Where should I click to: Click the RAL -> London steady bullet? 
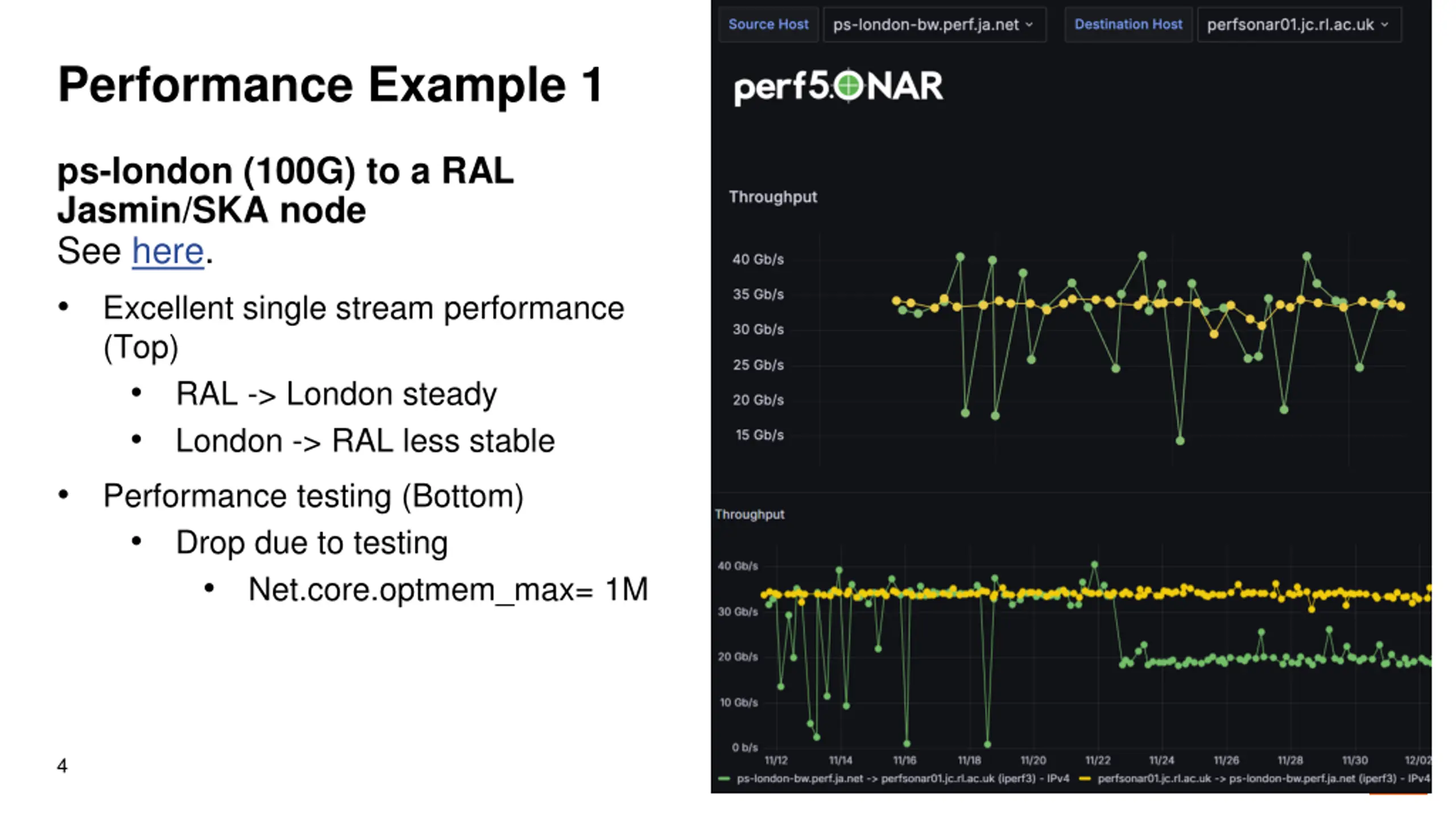(x=336, y=394)
